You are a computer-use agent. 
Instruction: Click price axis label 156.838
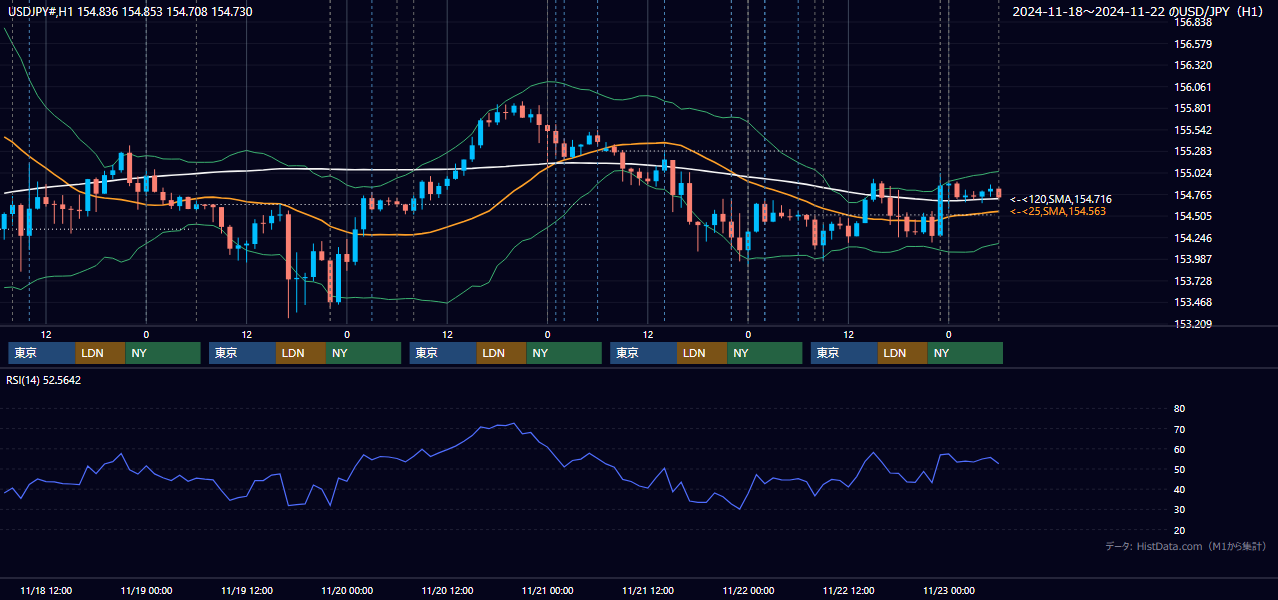click(1193, 22)
